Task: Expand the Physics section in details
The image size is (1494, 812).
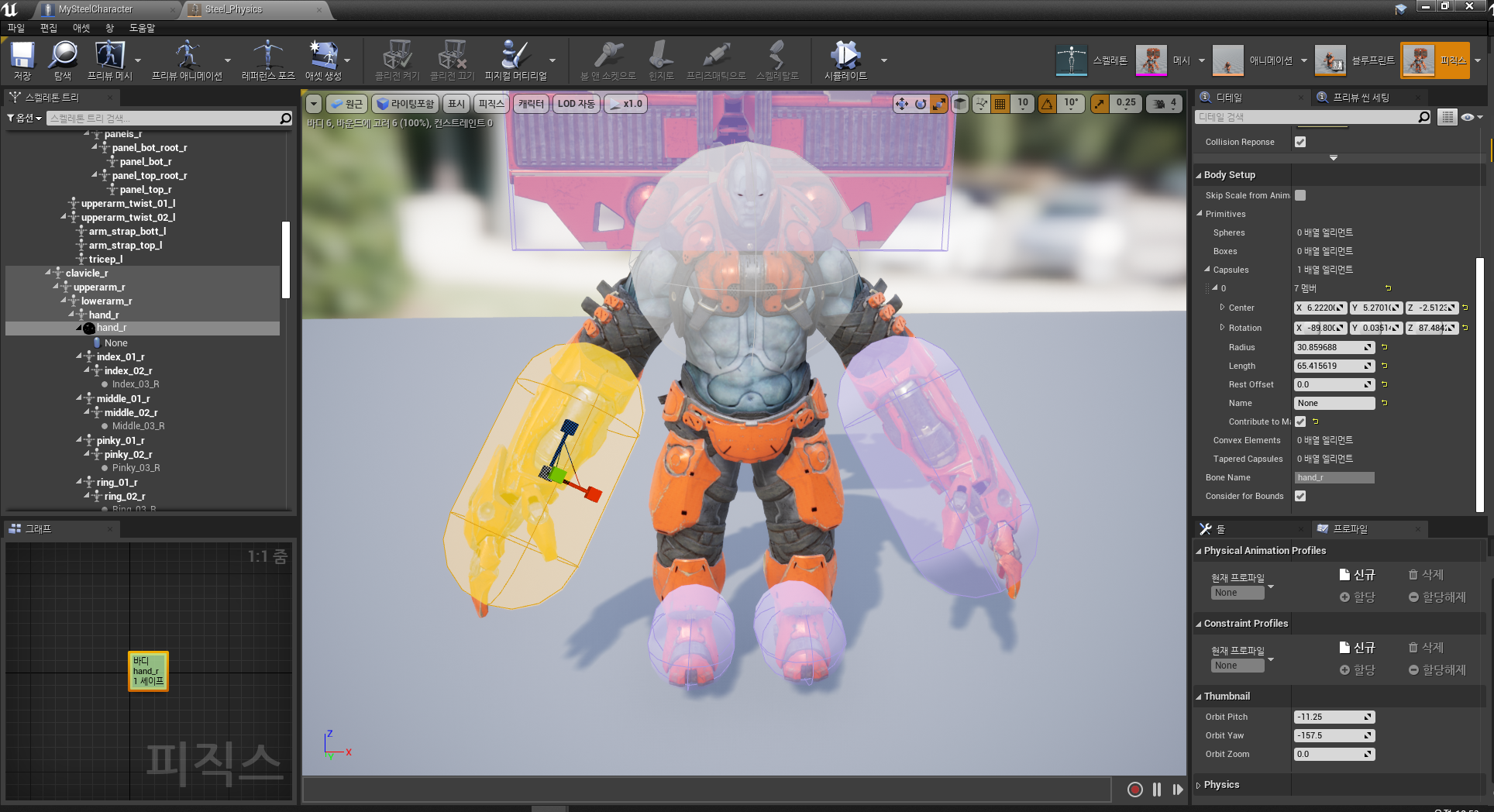Action: tap(1199, 785)
